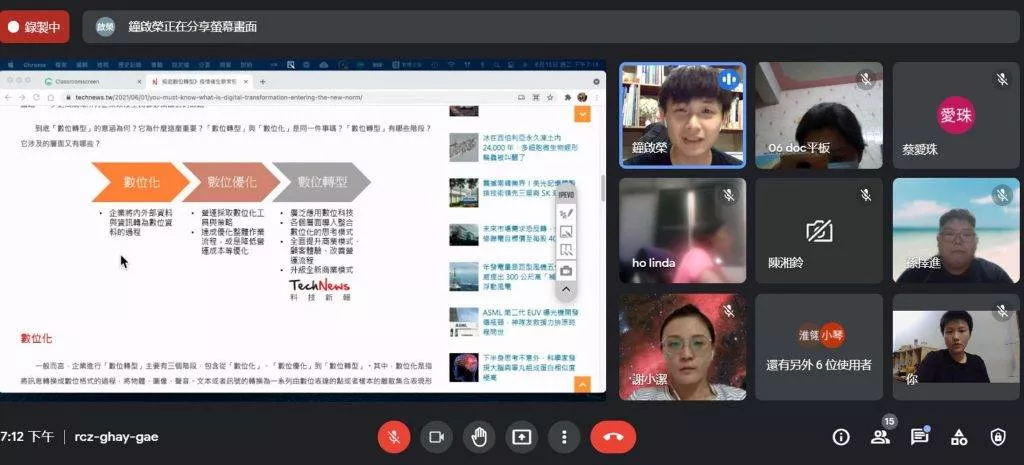1024x465 pixels.
Task: Click the TechNews 科技新報 logo
Action: (320, 289)
